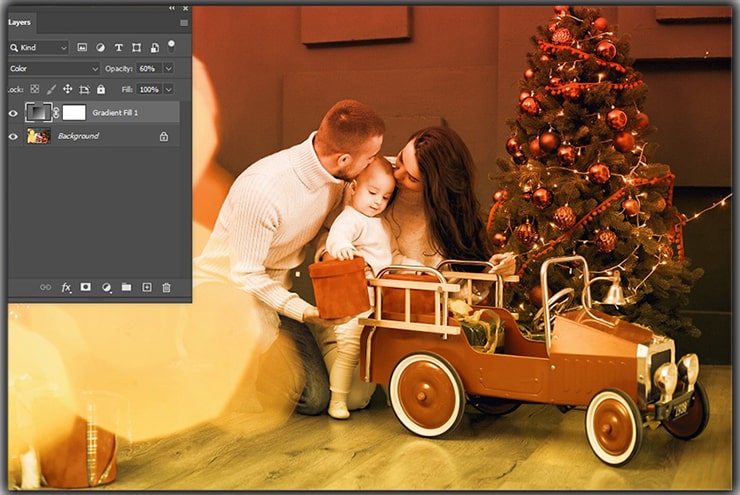Close the Layers panel
Viewport: 740px width, 495px height.
[185, 8]
